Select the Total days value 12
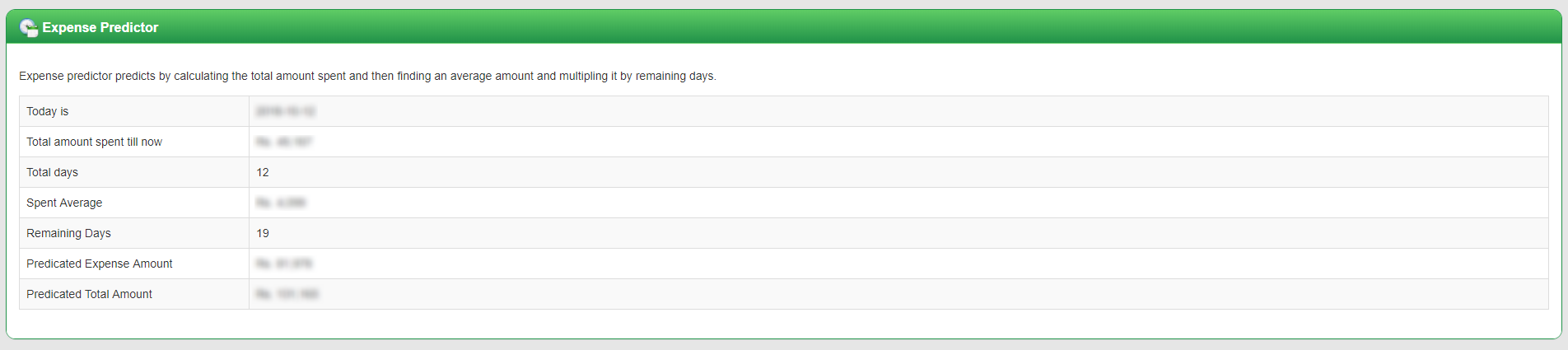 point(263,172)
